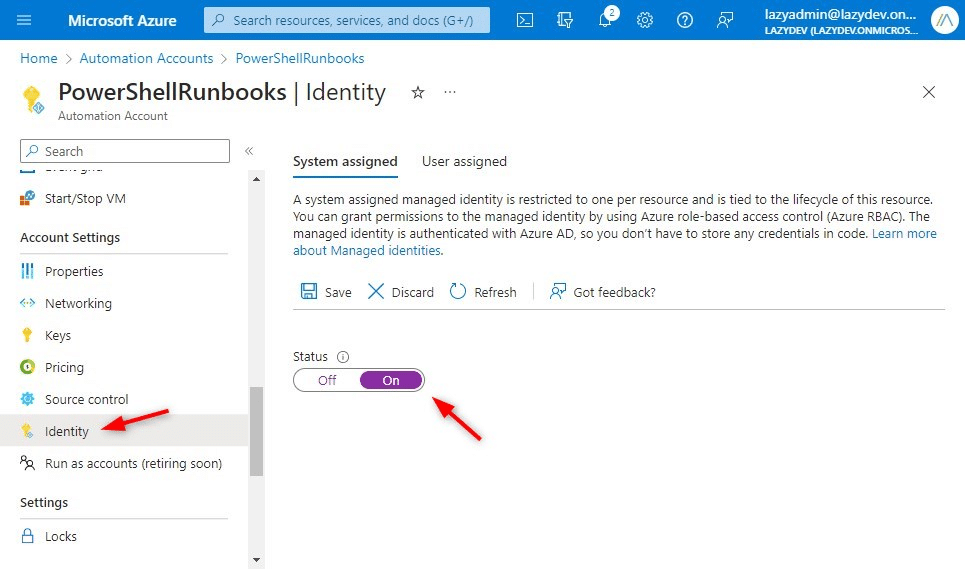Click the Account Settings section heading
Image resolution: width=965 pixels, height=569 pixels.
pyautogui.click(x=70, y=237)
